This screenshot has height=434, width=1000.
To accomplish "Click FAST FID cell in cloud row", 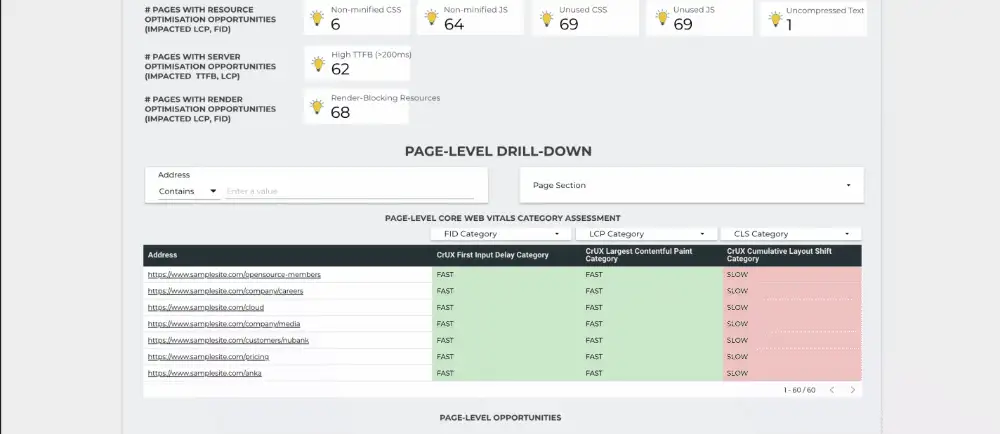I will pos(507,308).
